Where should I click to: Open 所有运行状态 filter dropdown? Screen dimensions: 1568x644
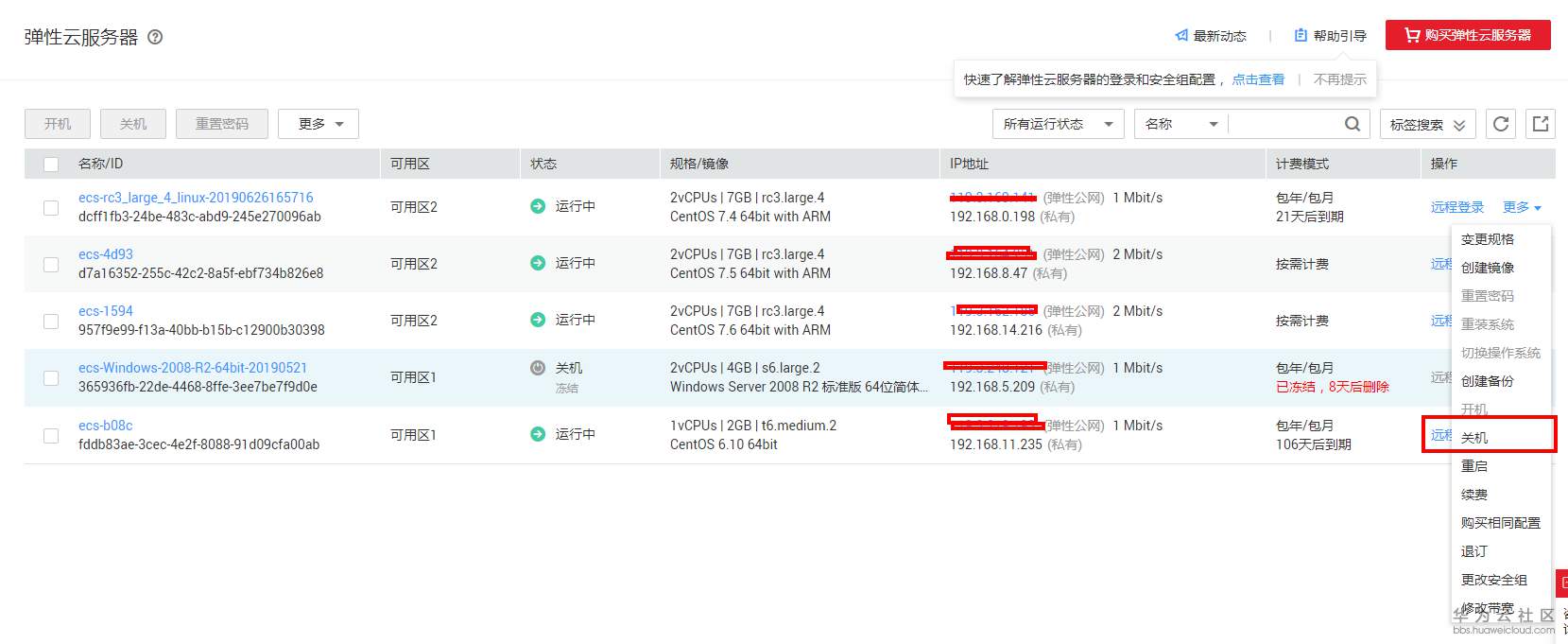click(x=1059, y=124)
